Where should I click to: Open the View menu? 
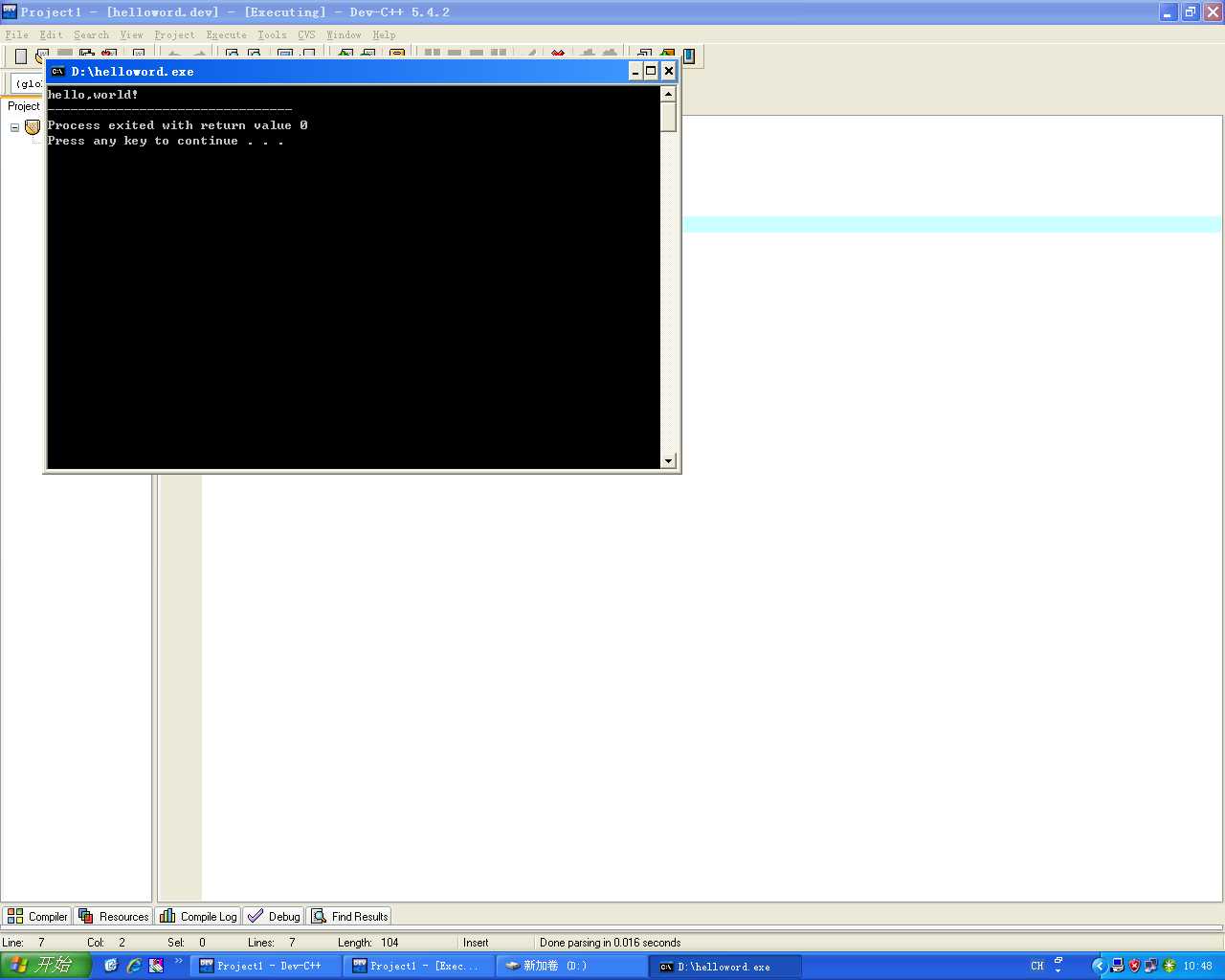click(131, 34)
